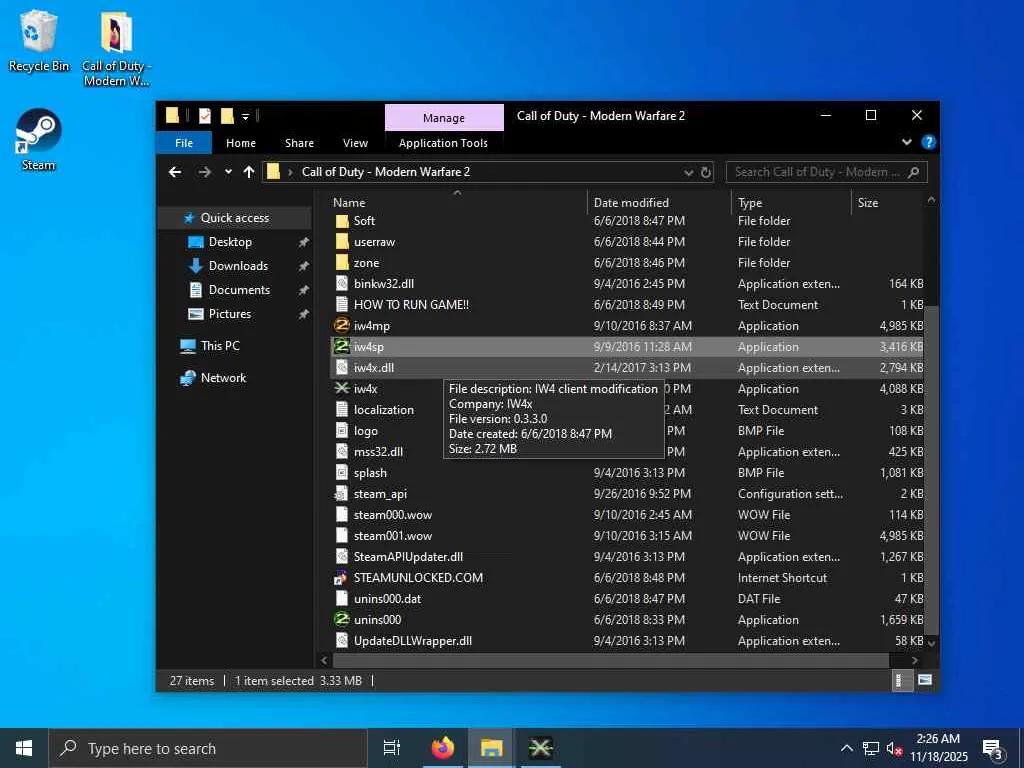Click the taskbar clock and date
The width and height of the screenshot is (1024, 768).
[x=938, y=748]
